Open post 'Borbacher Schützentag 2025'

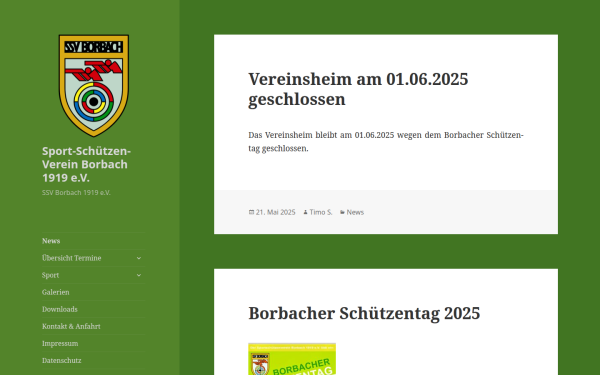[x=364, y=313]
